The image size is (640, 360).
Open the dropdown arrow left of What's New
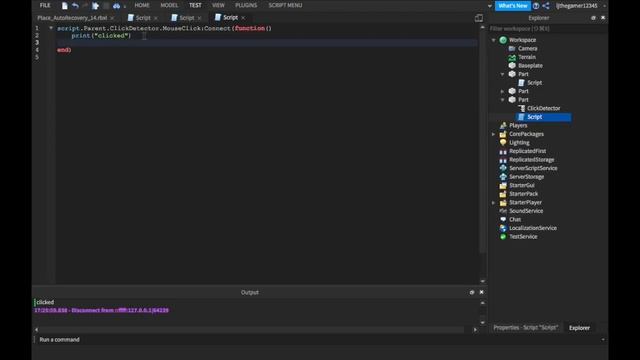(x=489, y=6)
